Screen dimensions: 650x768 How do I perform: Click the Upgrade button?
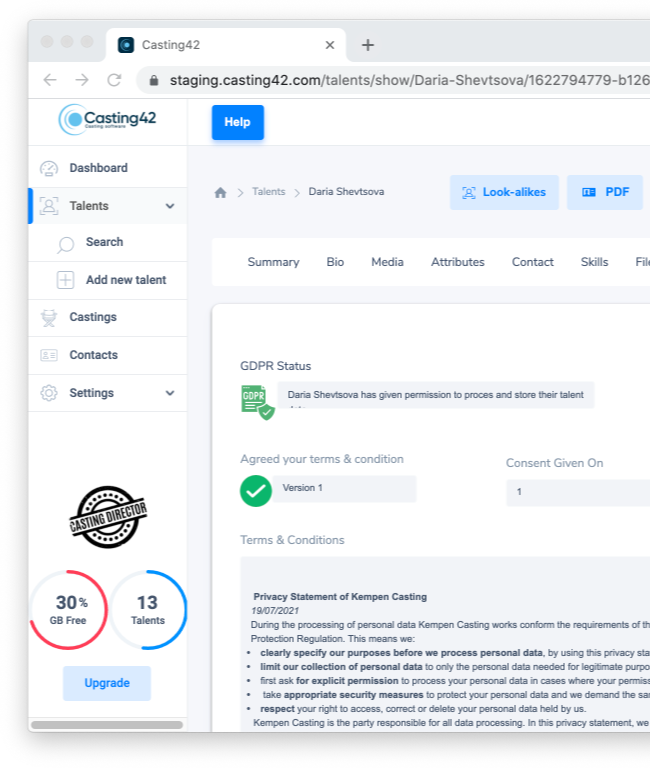107,683
